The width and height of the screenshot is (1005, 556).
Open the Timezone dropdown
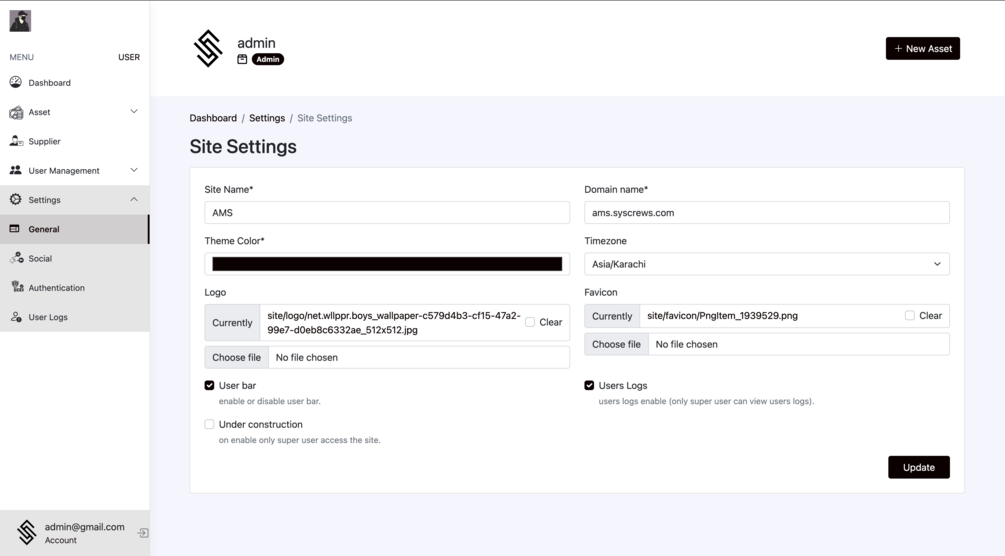pyautogui.click(x=766, y=264)
